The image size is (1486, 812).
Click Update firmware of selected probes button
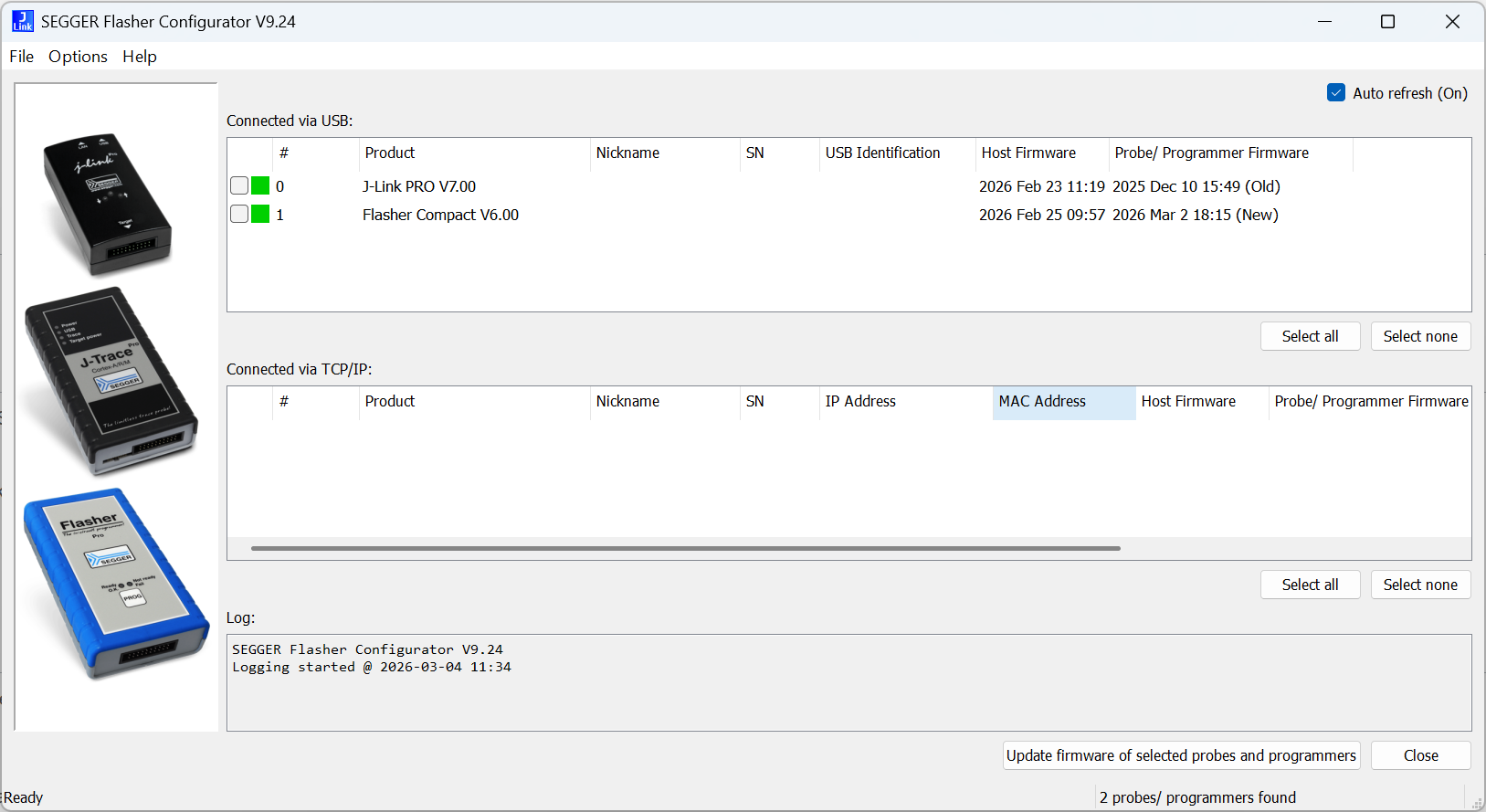[1181, 755]
